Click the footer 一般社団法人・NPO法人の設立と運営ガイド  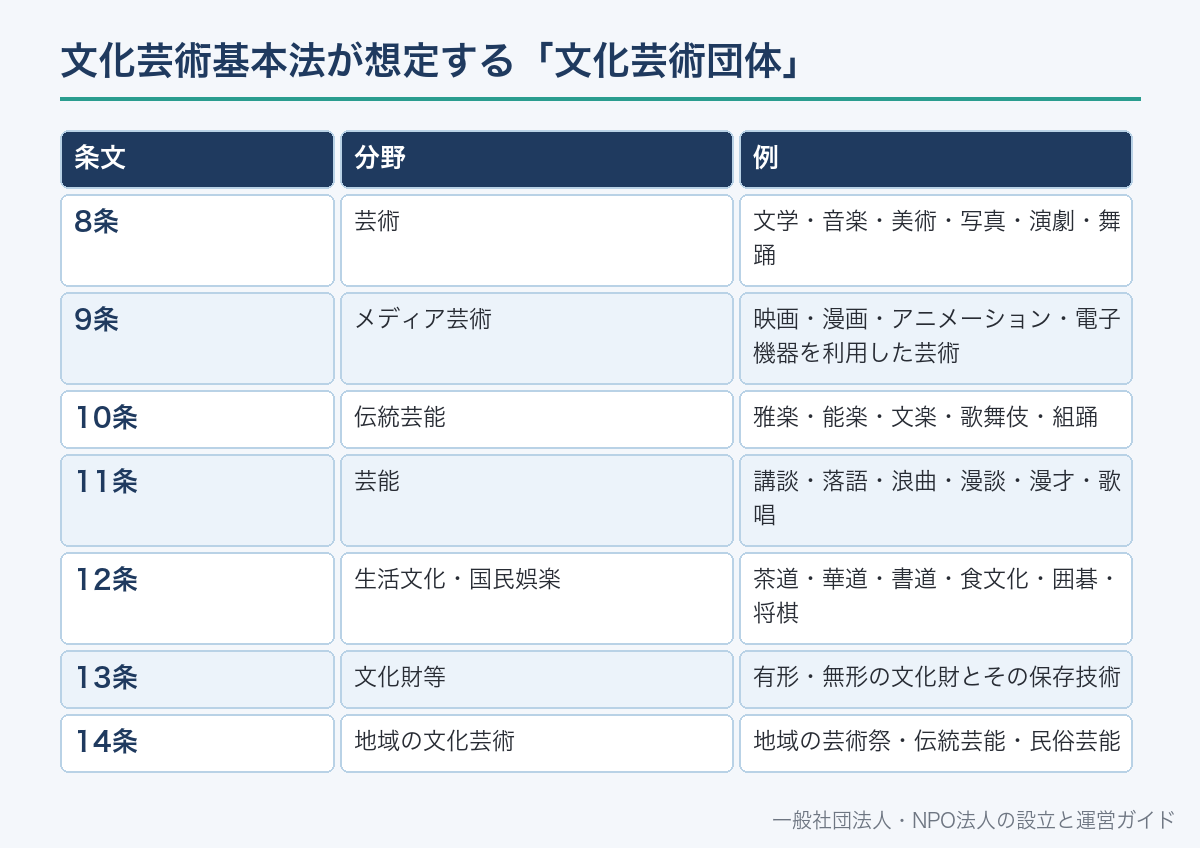tap(974, 820)
